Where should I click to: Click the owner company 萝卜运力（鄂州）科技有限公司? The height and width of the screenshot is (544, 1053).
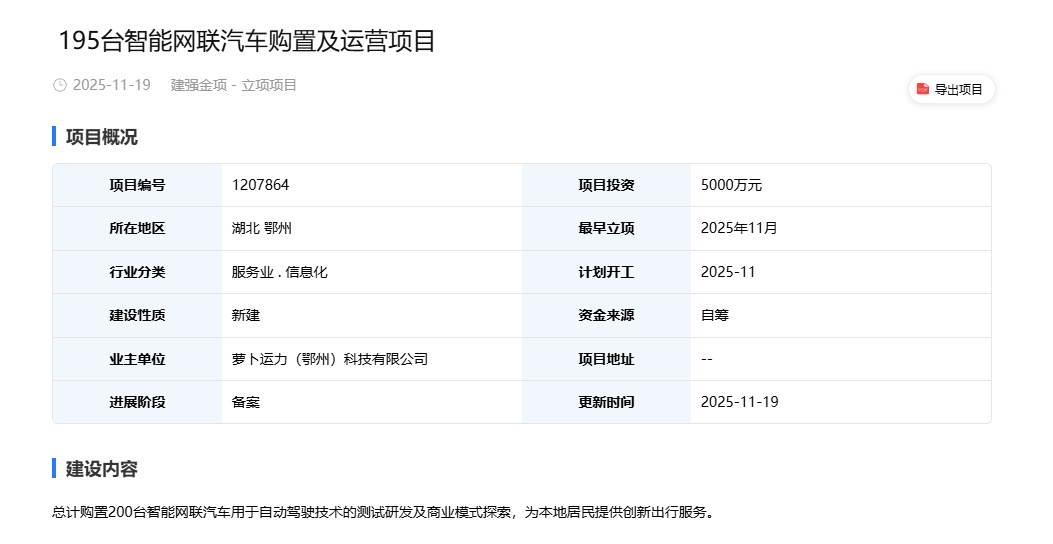[329, 359]
